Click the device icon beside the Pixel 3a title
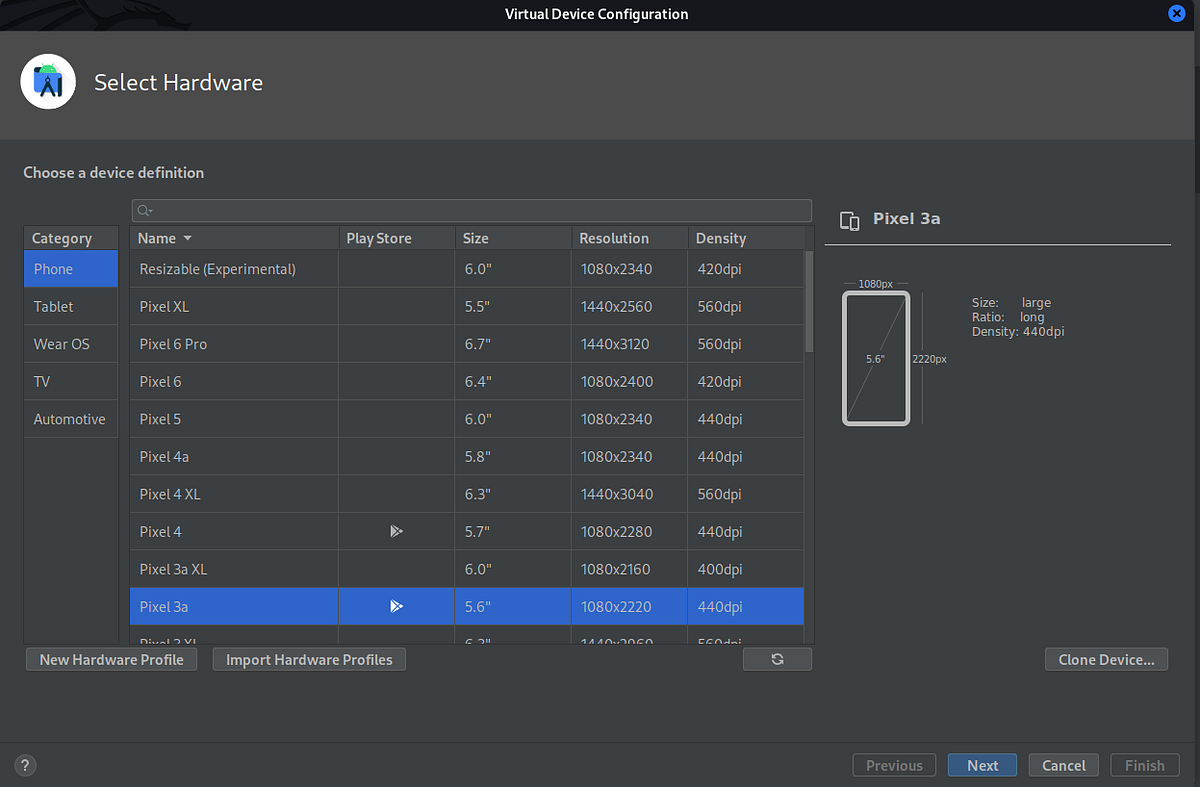 pyautogui.click(x=850, y=222)
